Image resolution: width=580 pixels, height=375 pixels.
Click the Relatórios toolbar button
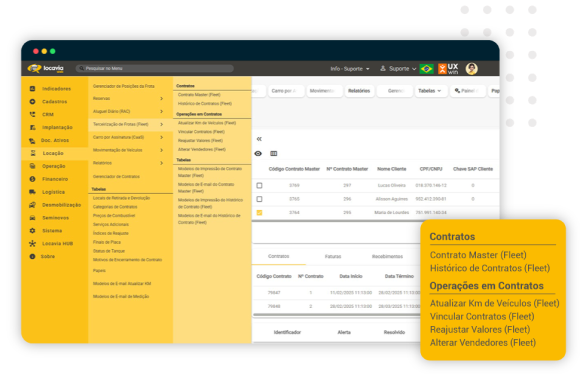click(x=359, y=91)
